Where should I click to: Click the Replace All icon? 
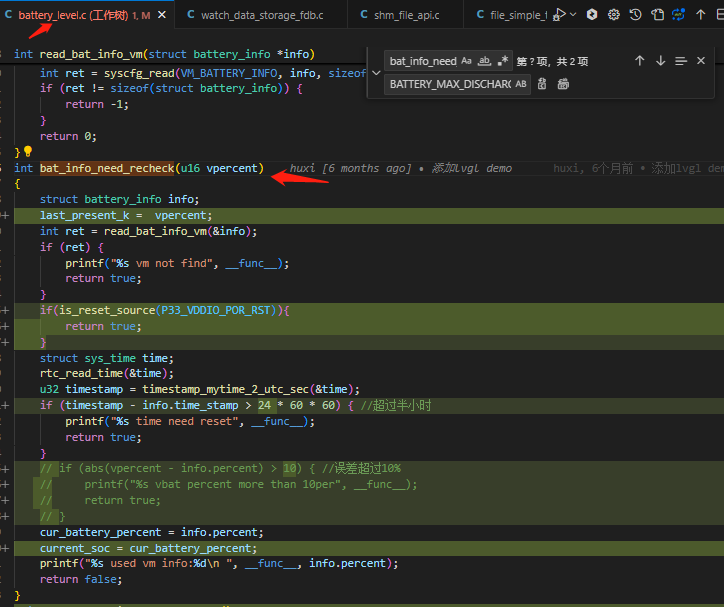point(563,84)
